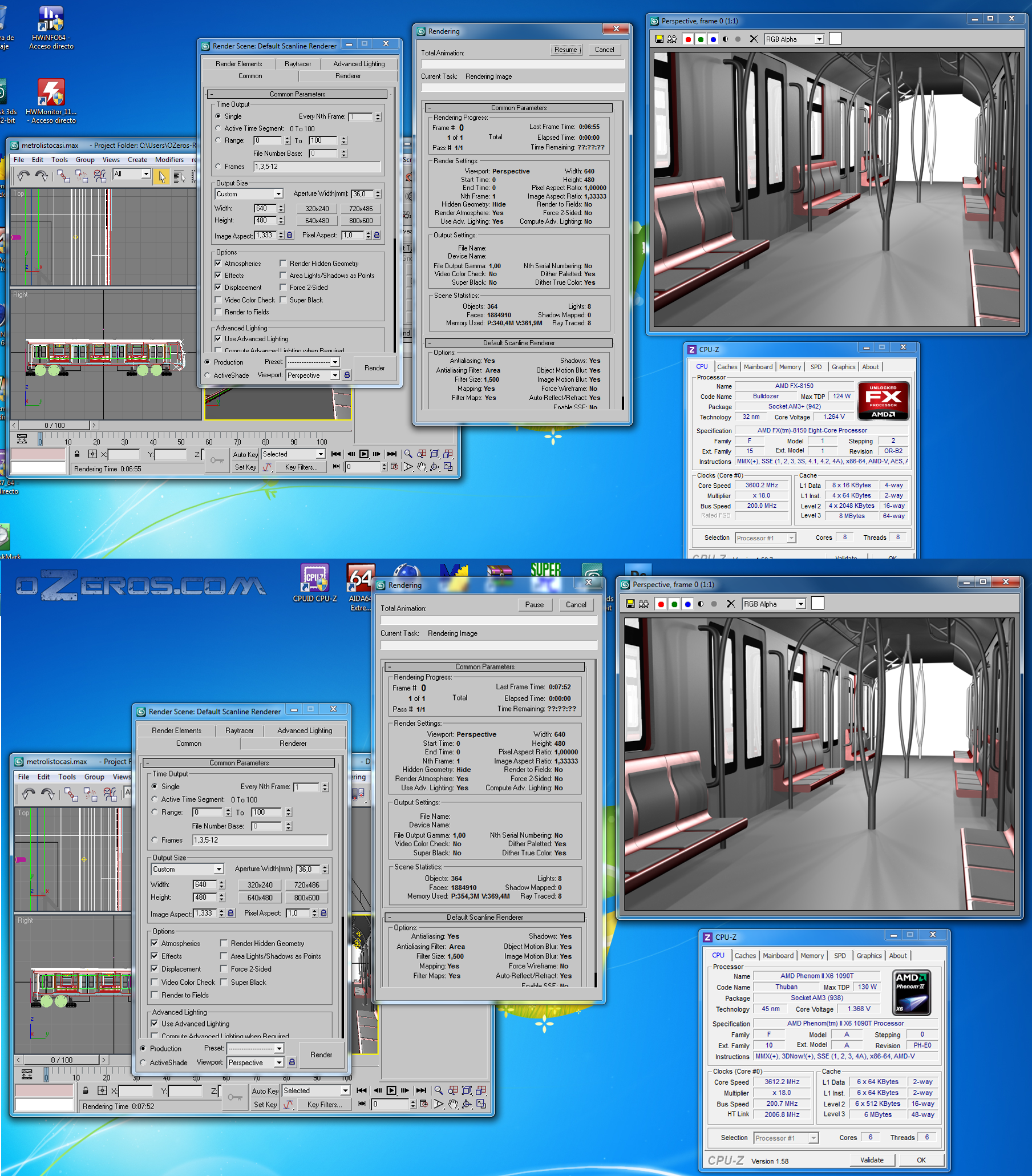Open HWMonitor desktop shortcut
The image size is (1032, 1176).
(51, 100)
